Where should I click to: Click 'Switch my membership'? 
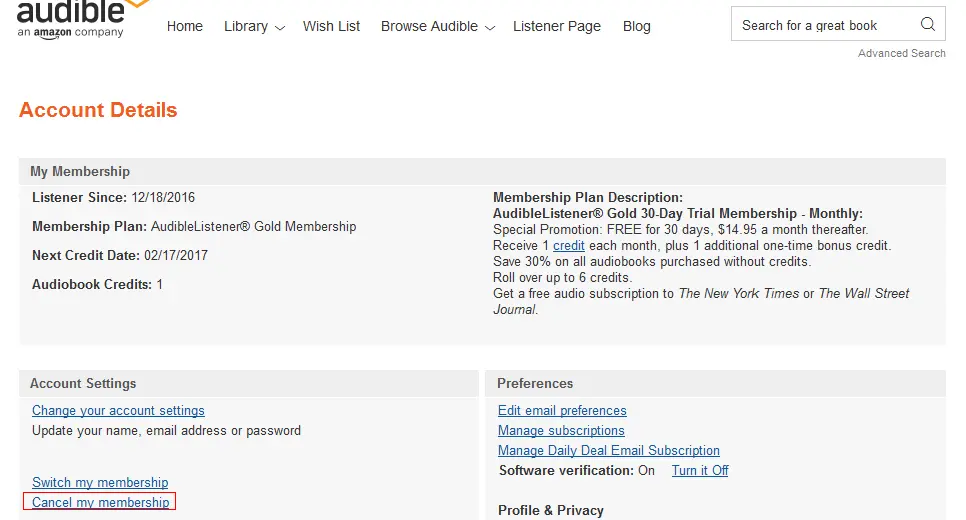coord(100,482)
